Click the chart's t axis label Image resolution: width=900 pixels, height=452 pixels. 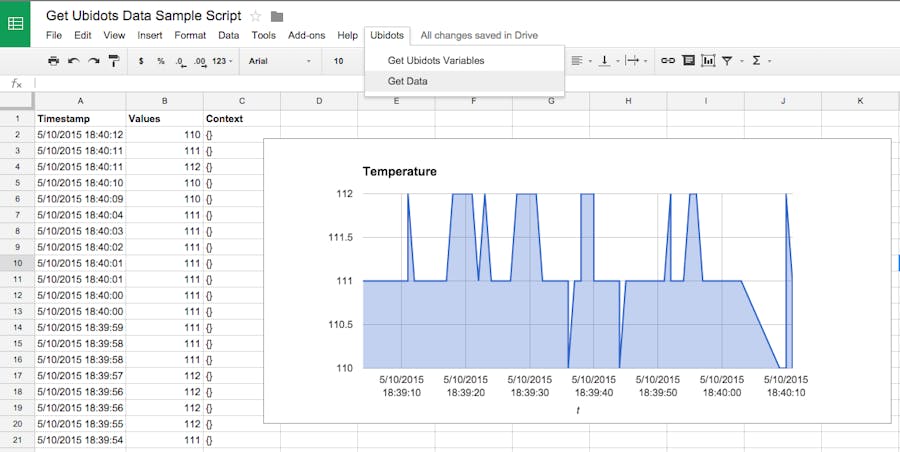point(577,410)
